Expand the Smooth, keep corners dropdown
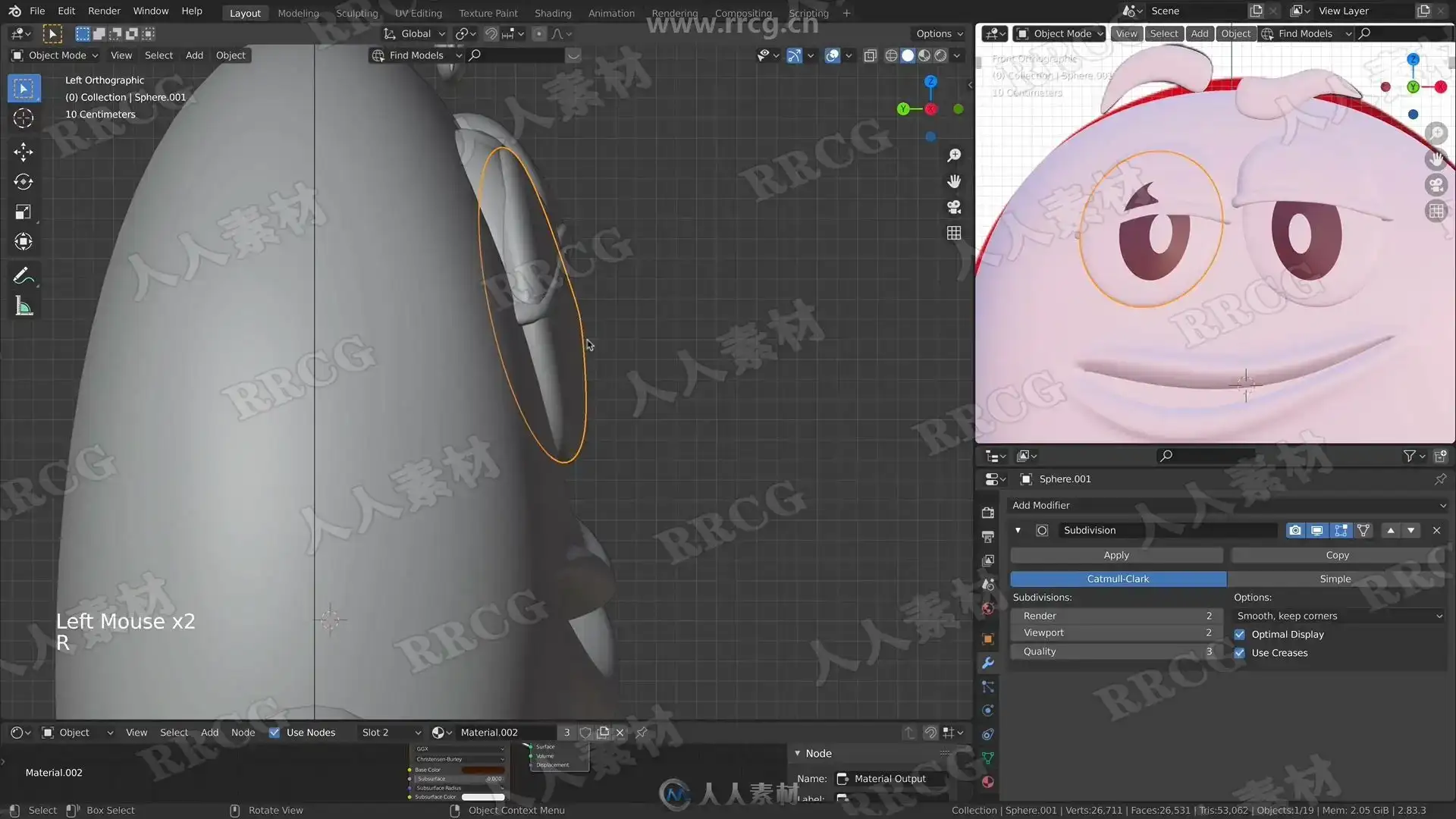This screenshot has width=1456, height=819. 1338,616
